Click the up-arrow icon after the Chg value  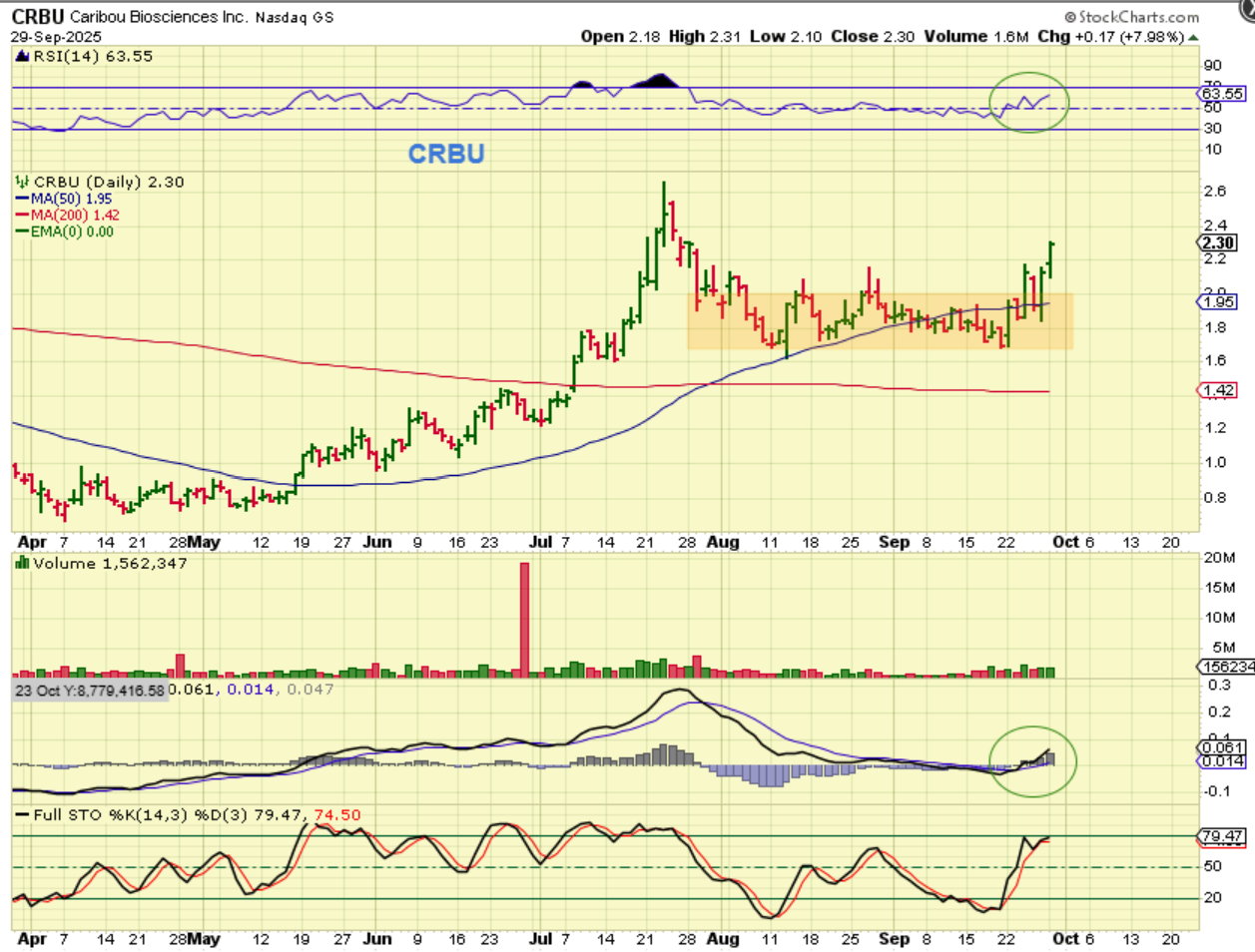pos(1194,37)
